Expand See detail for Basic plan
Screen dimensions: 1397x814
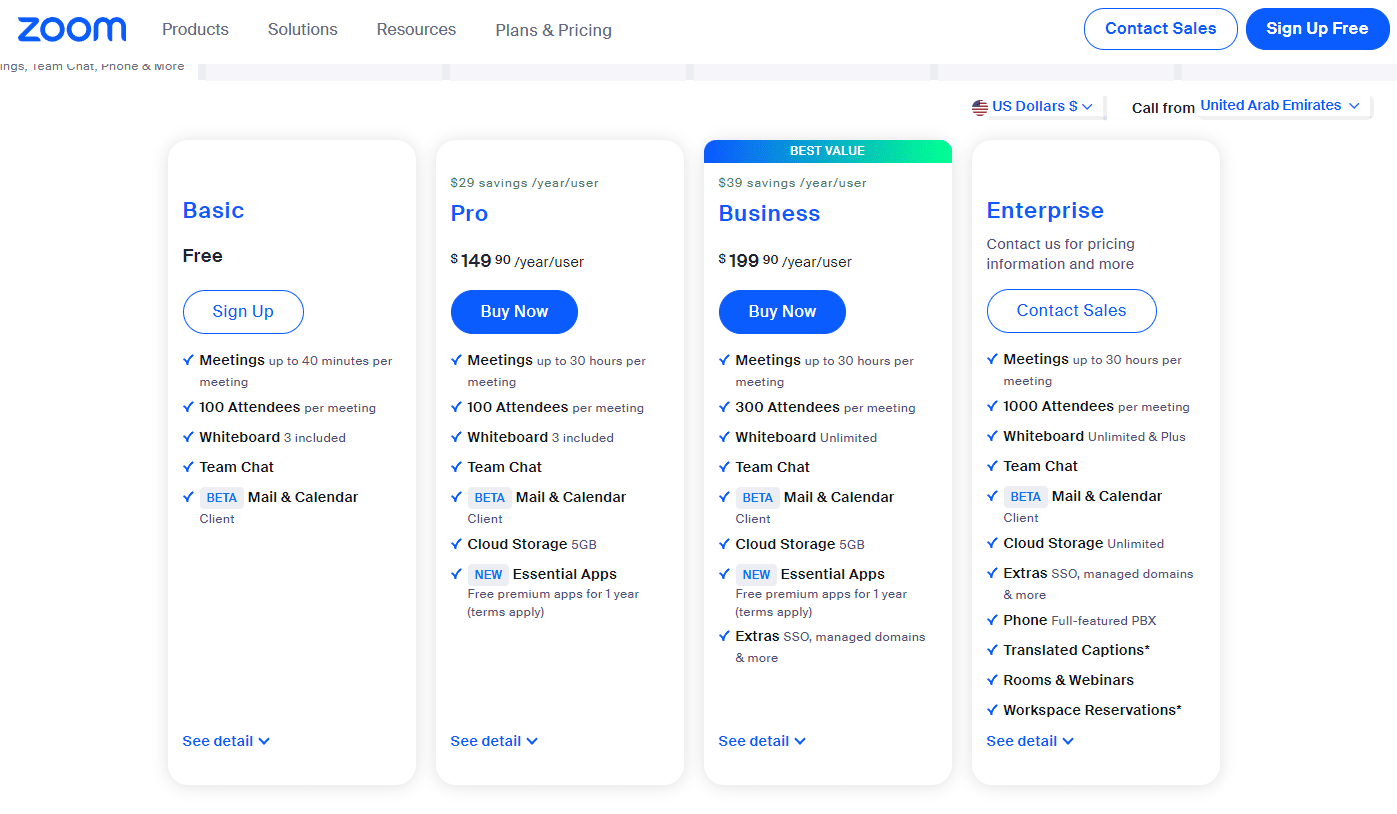pyautogui.click(x=226, y=741)
